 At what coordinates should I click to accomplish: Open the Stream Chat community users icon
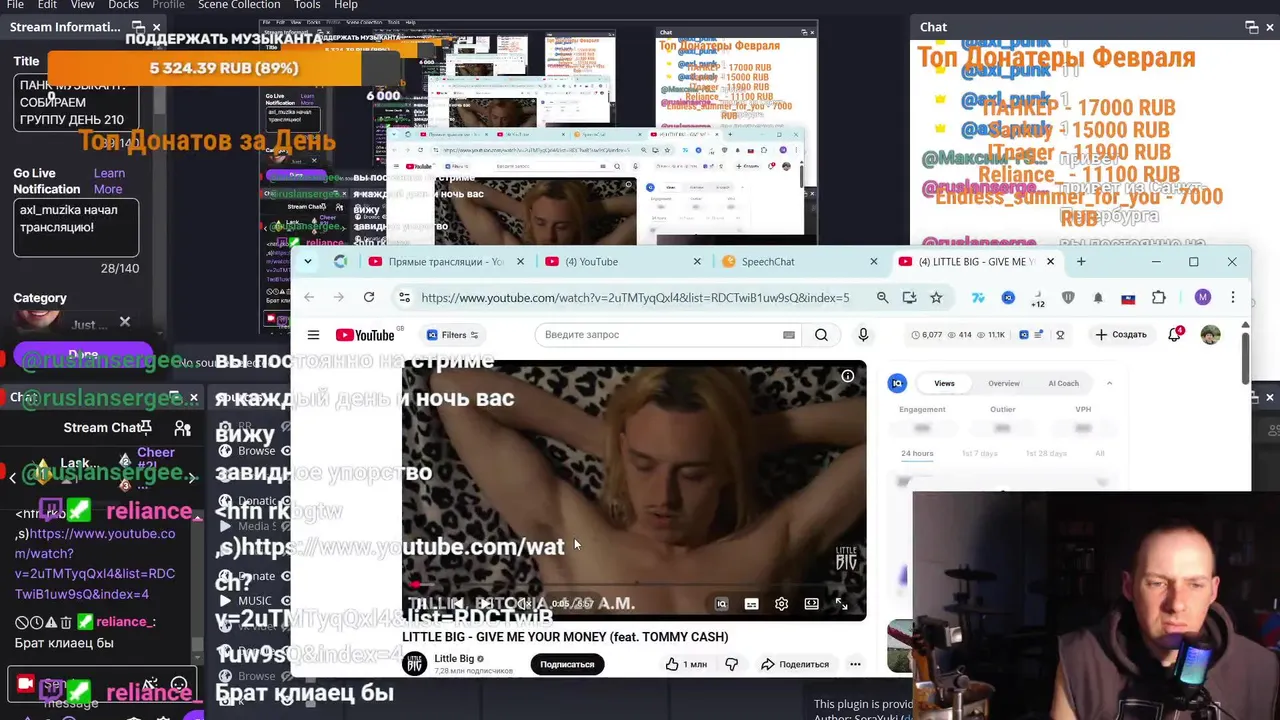click(x=182, y=428)
